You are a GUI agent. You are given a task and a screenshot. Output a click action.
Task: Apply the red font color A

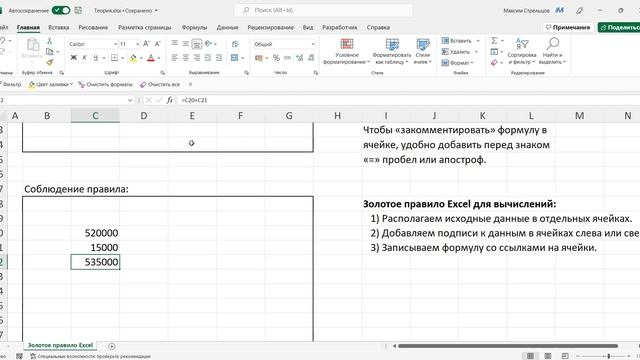tap(151, 58)
